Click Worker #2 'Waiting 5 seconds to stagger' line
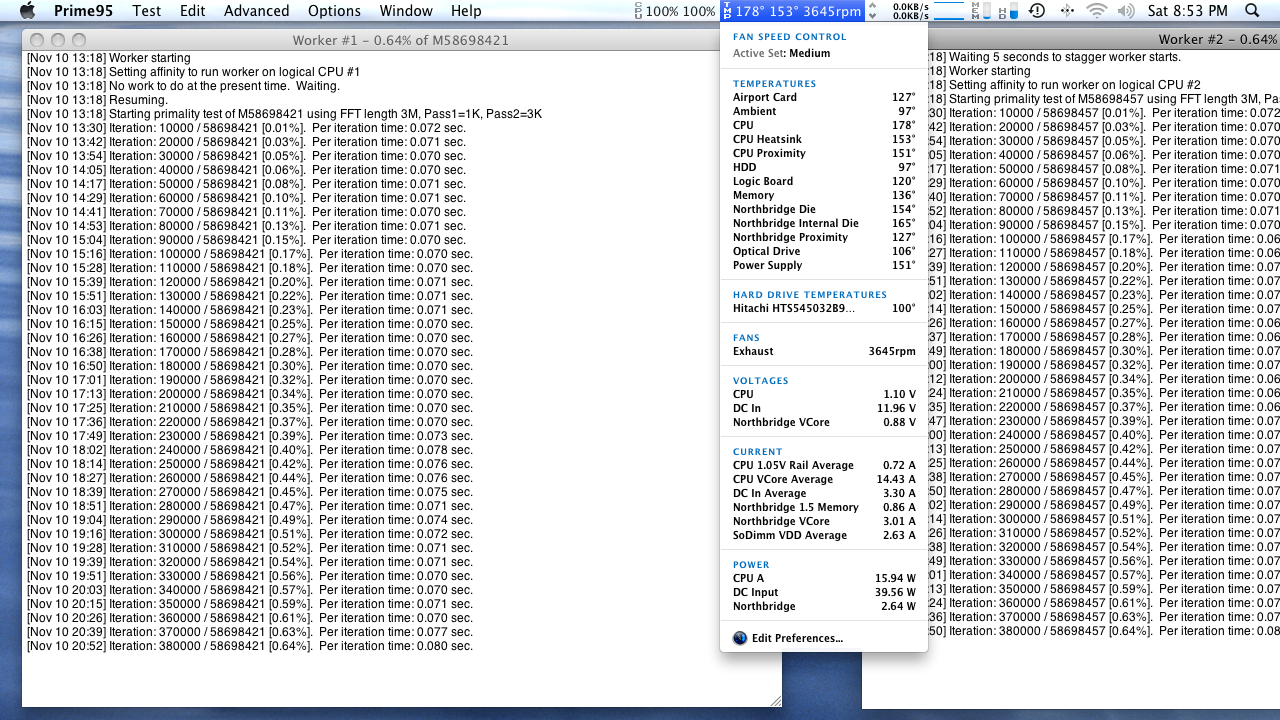Screen dimensions: 1280x720 [1054, 58]
